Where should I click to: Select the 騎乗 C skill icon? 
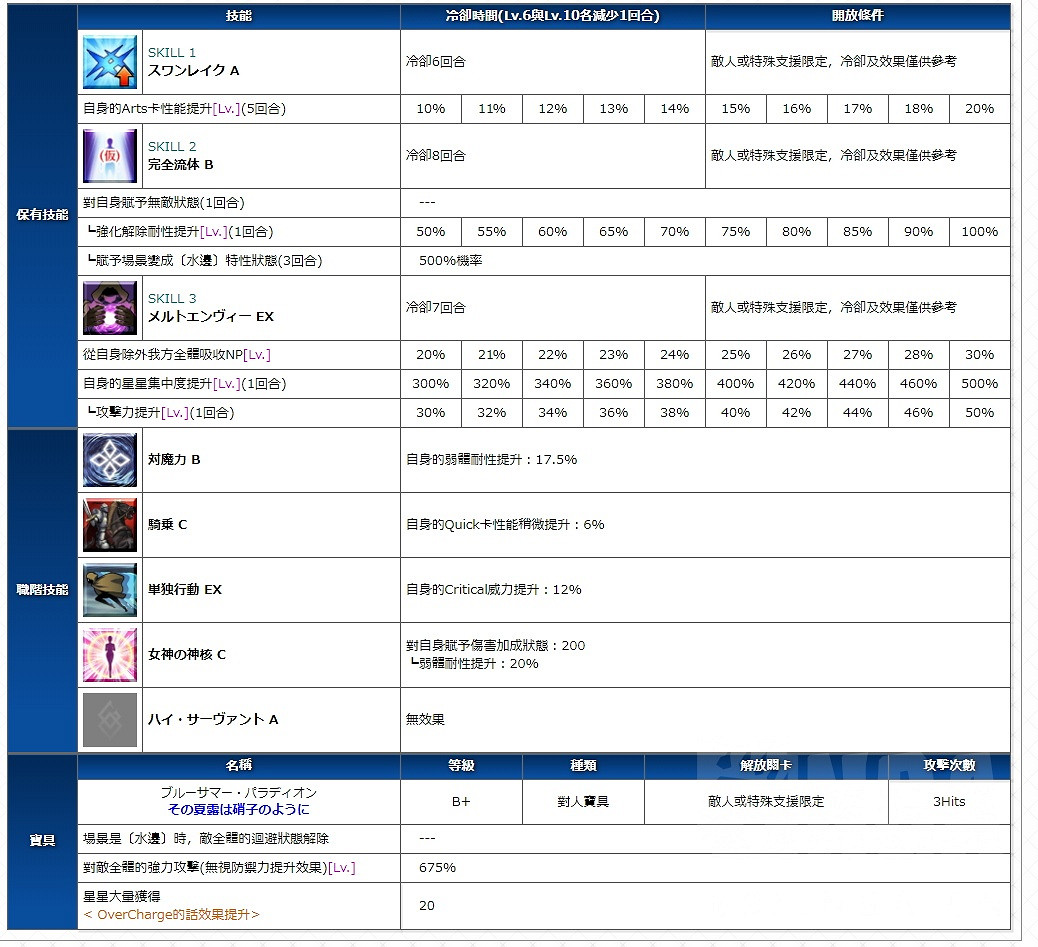(109, 525)
